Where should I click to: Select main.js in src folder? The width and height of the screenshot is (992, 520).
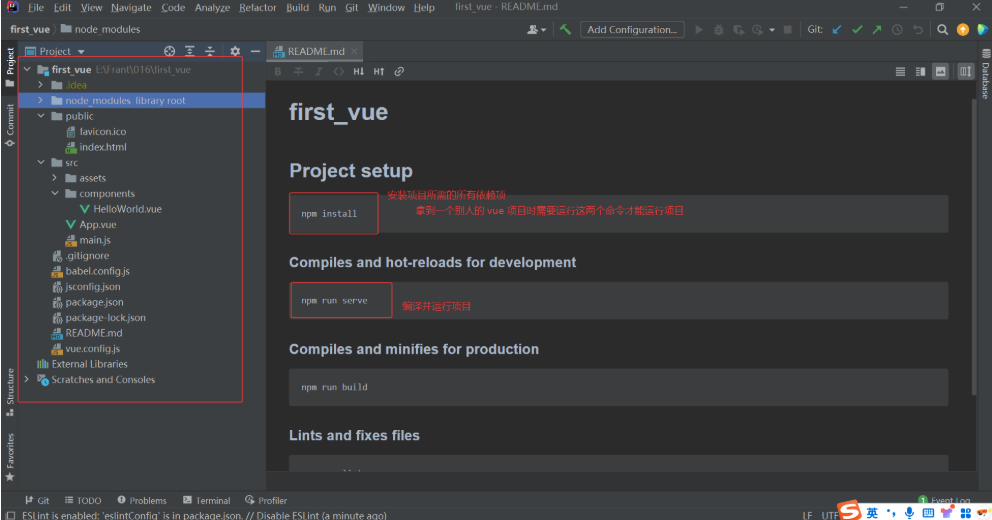pyautogui.click(x=88, y=240)
